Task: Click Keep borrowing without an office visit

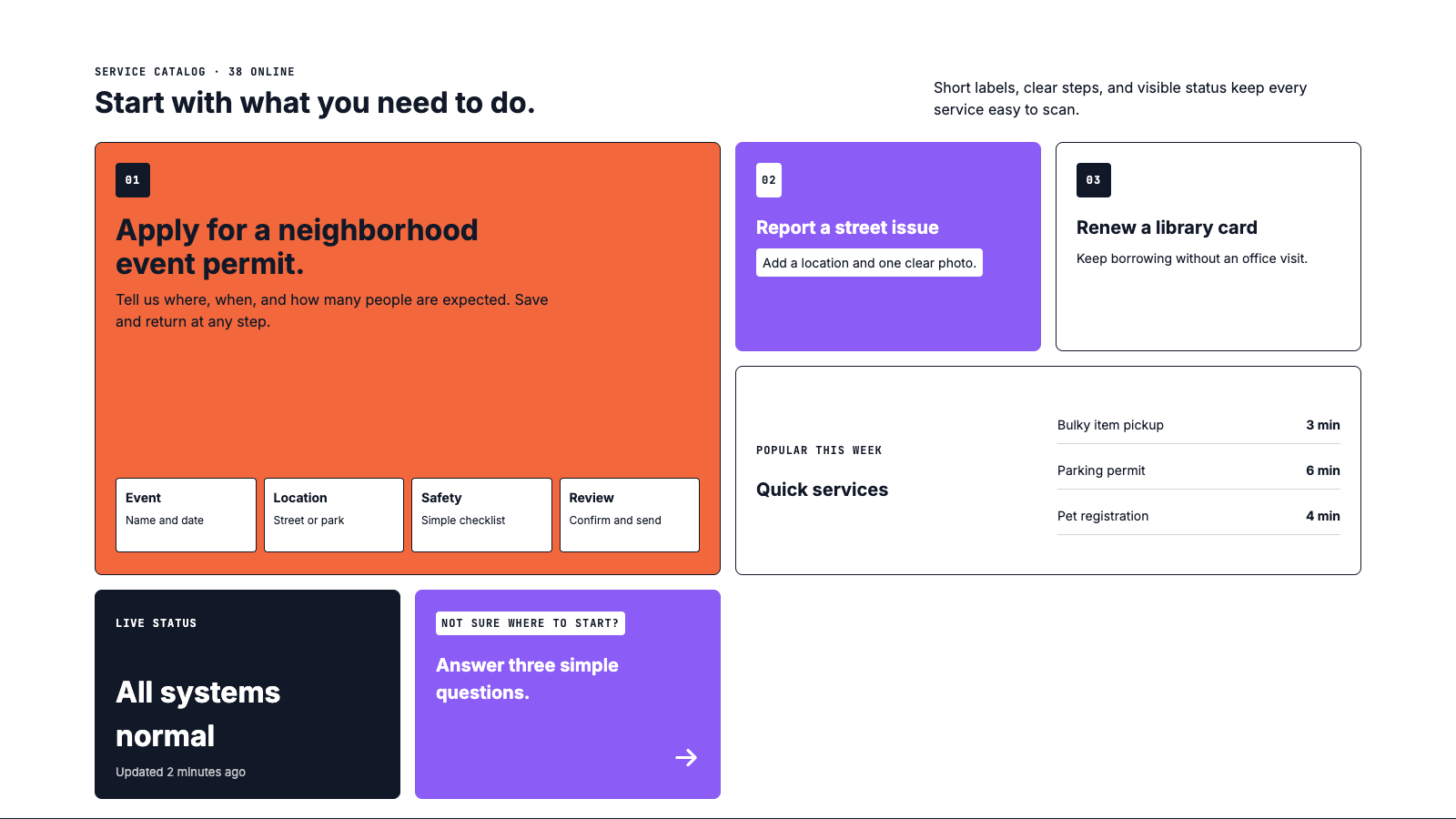Action: pyautogui.click(x=1192, y=258)
